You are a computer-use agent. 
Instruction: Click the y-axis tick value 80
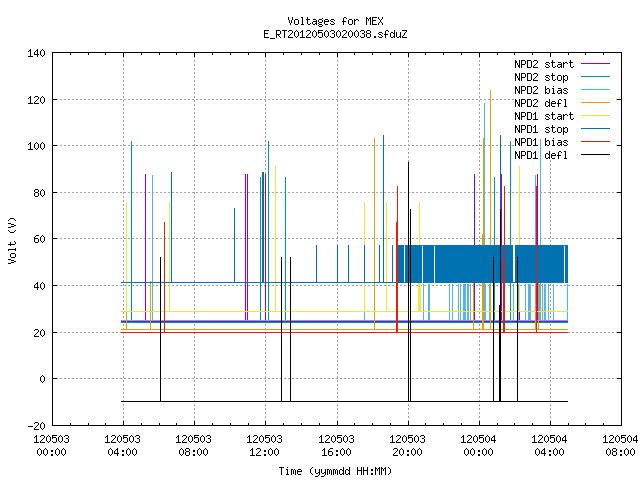[39, 193]
